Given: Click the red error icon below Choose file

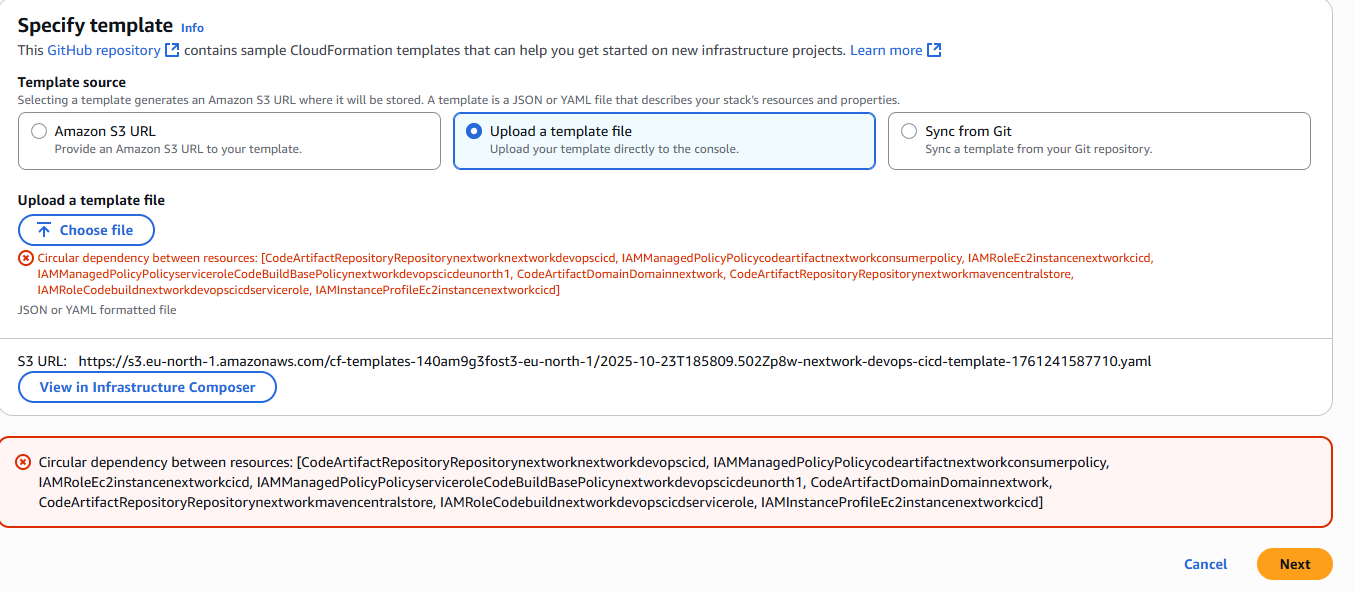Looking at the screenshot, I should click(26, 258).
